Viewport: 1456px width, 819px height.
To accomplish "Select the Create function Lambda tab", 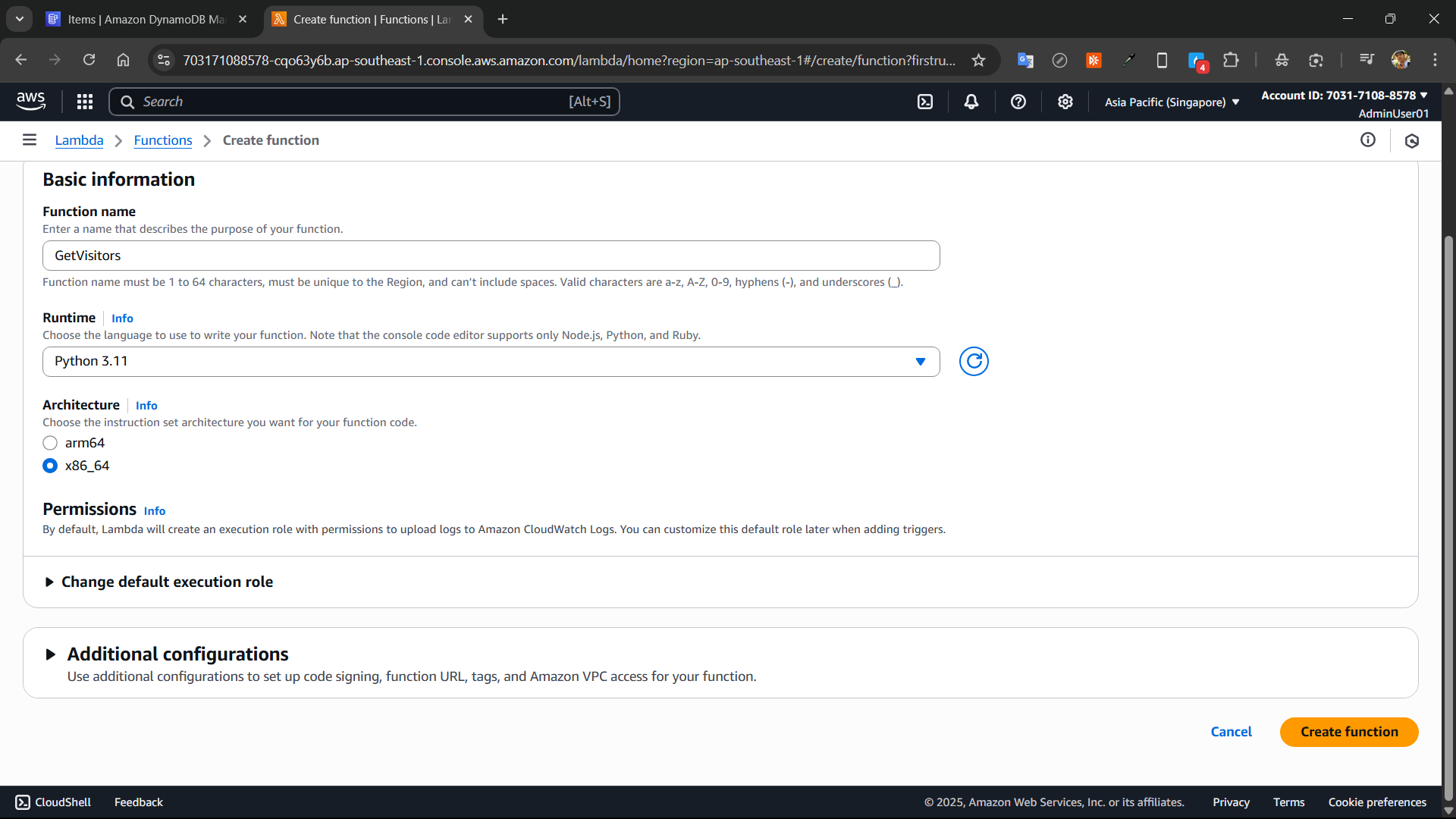I will (x=372, y=19).
